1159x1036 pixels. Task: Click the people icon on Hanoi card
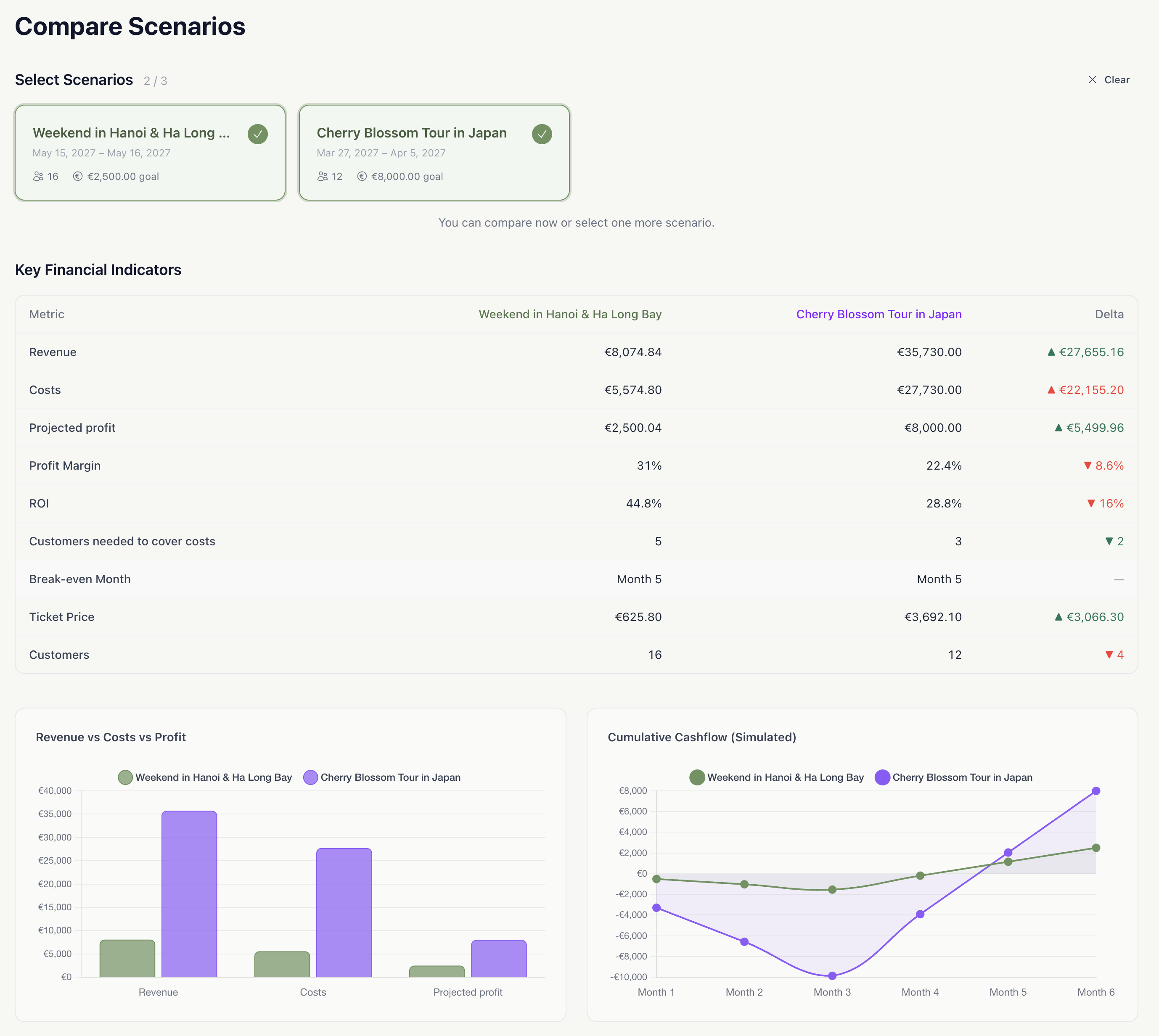(38, 177)
